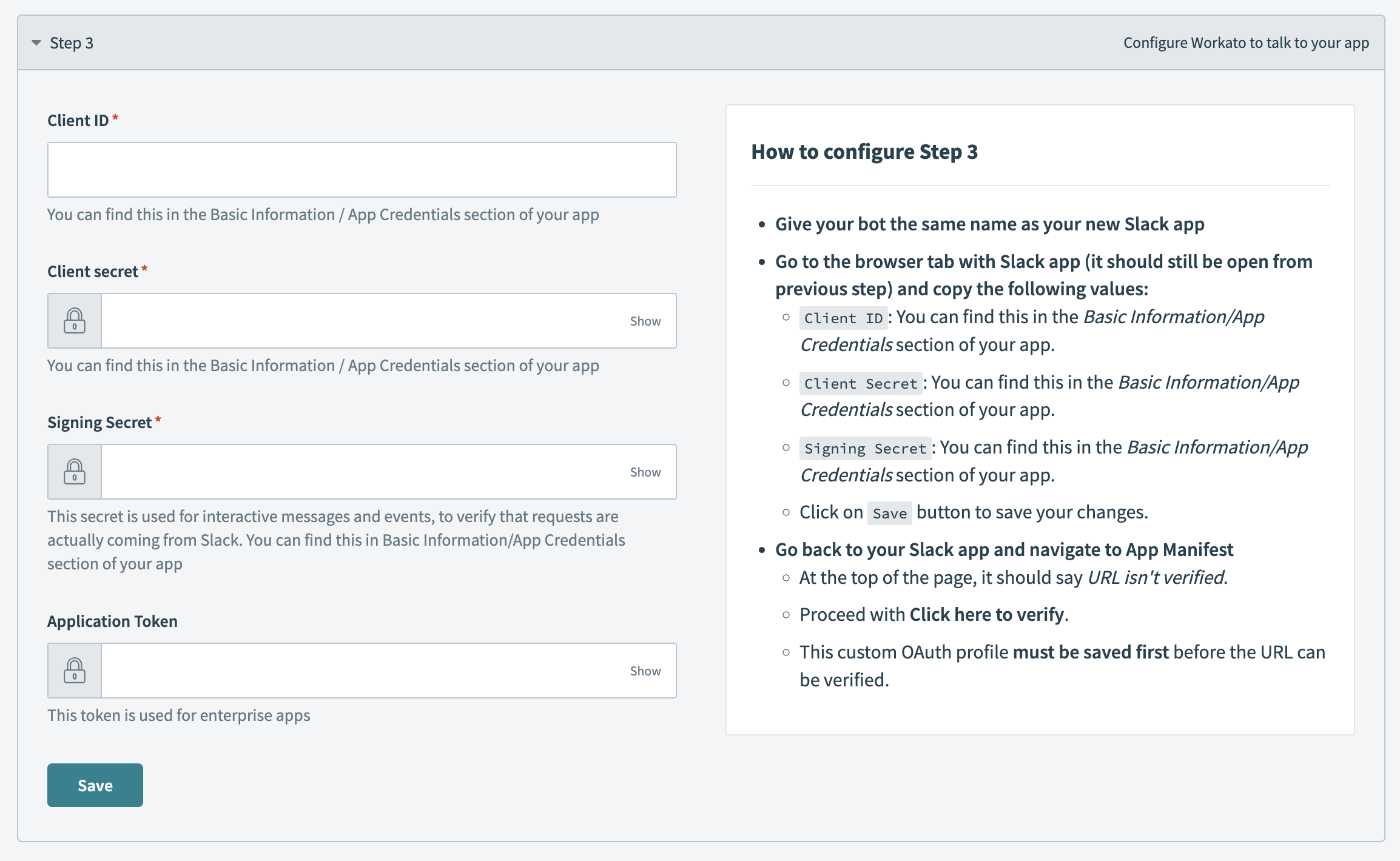Click the inline 'Save' code snippet
The width and height of the screenshot is (1400, 861).
pyautogui.click(x=889, y=512)
